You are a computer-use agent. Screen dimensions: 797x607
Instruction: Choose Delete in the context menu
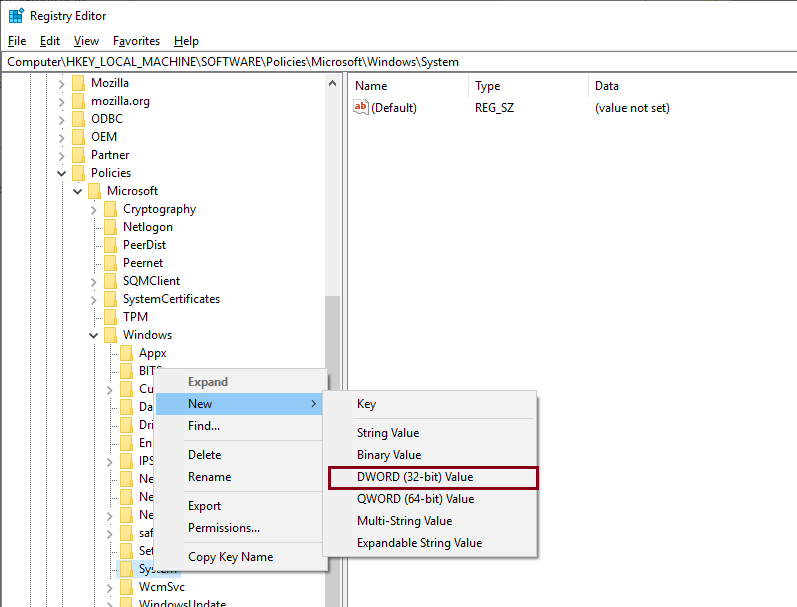pos(239,454)
